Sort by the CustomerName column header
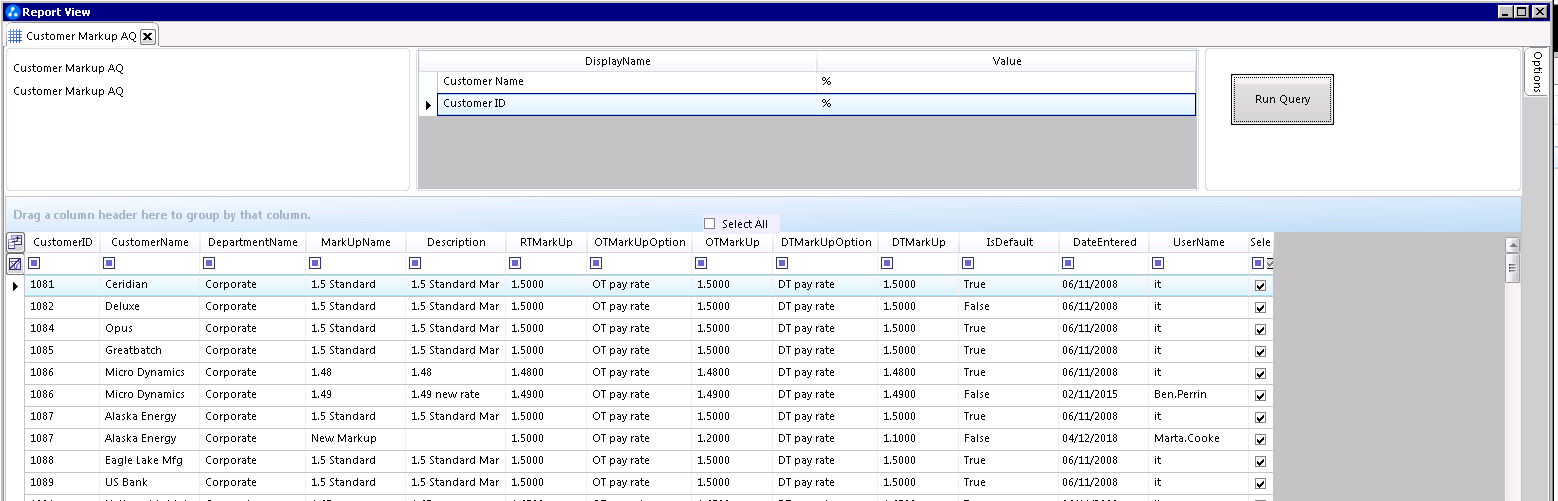 click(x=150, y=242)
